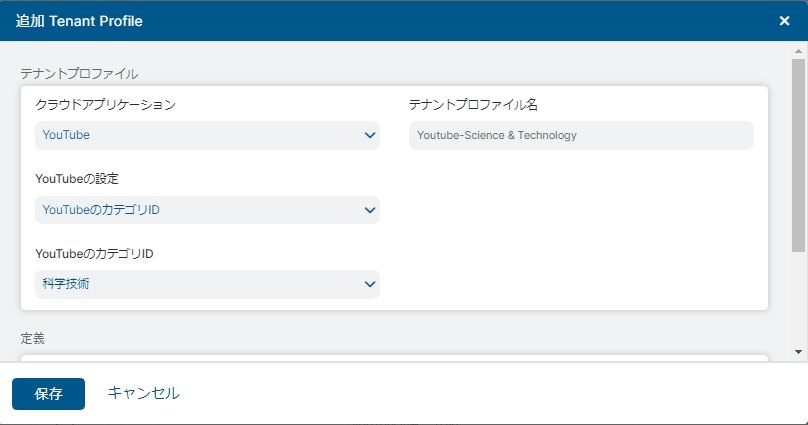Click the テナントプロファイル section heading
The image size is (808, 425).
pos(79,74)
